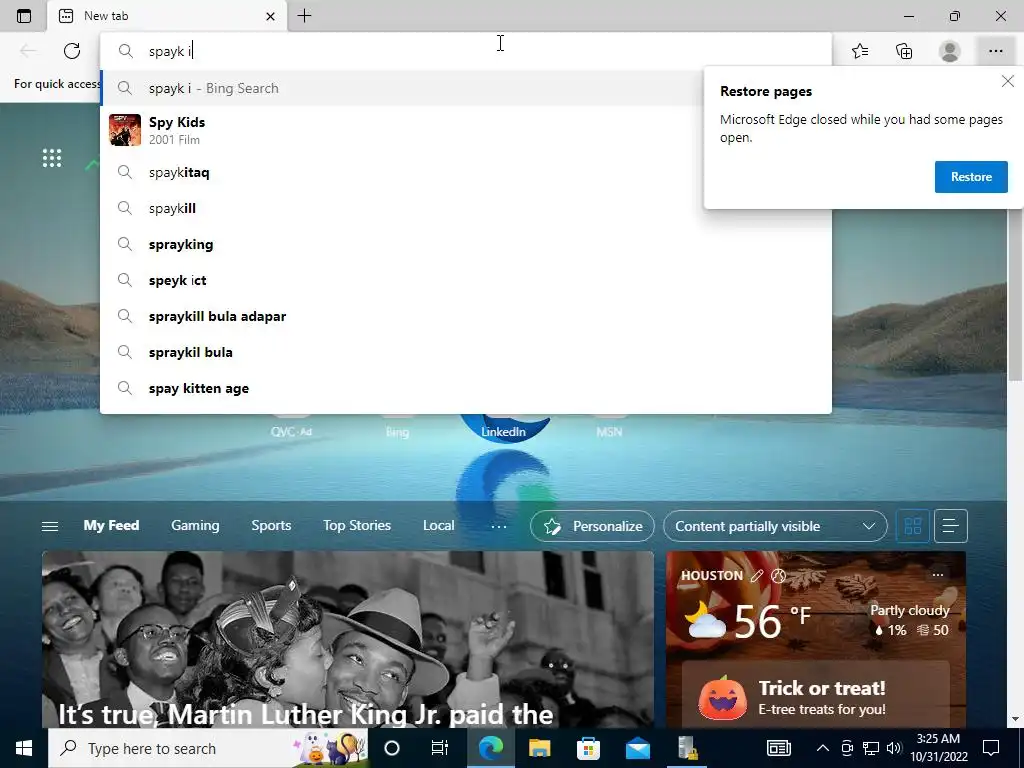Choose the 'spaykitaq' suggestion
This screenshot has width=1024, height=768.
[466, 172]
